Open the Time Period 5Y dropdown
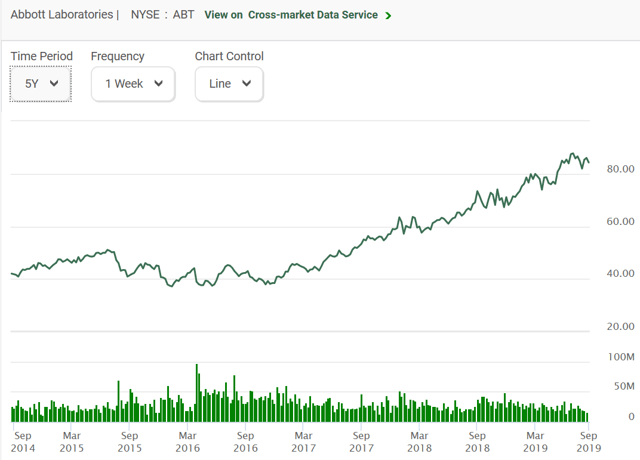This screenshot has height=460, width=640. 41,84
